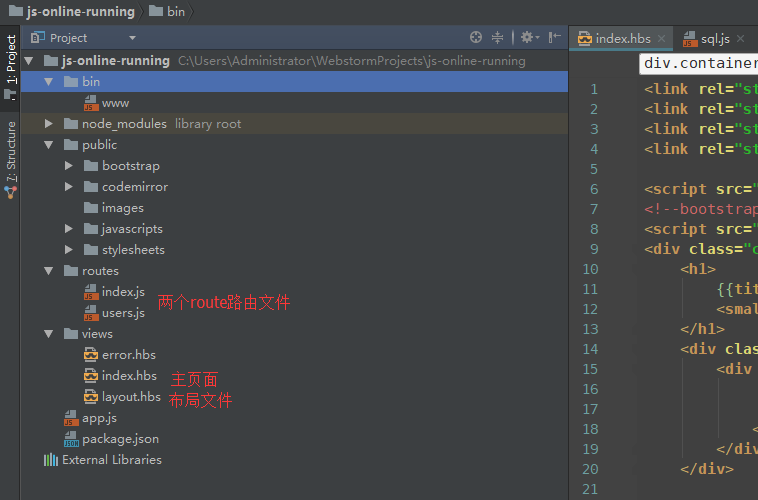
Task: Click the scroll from source target icon
Action: pyautogui.click(x=476, y=37)
